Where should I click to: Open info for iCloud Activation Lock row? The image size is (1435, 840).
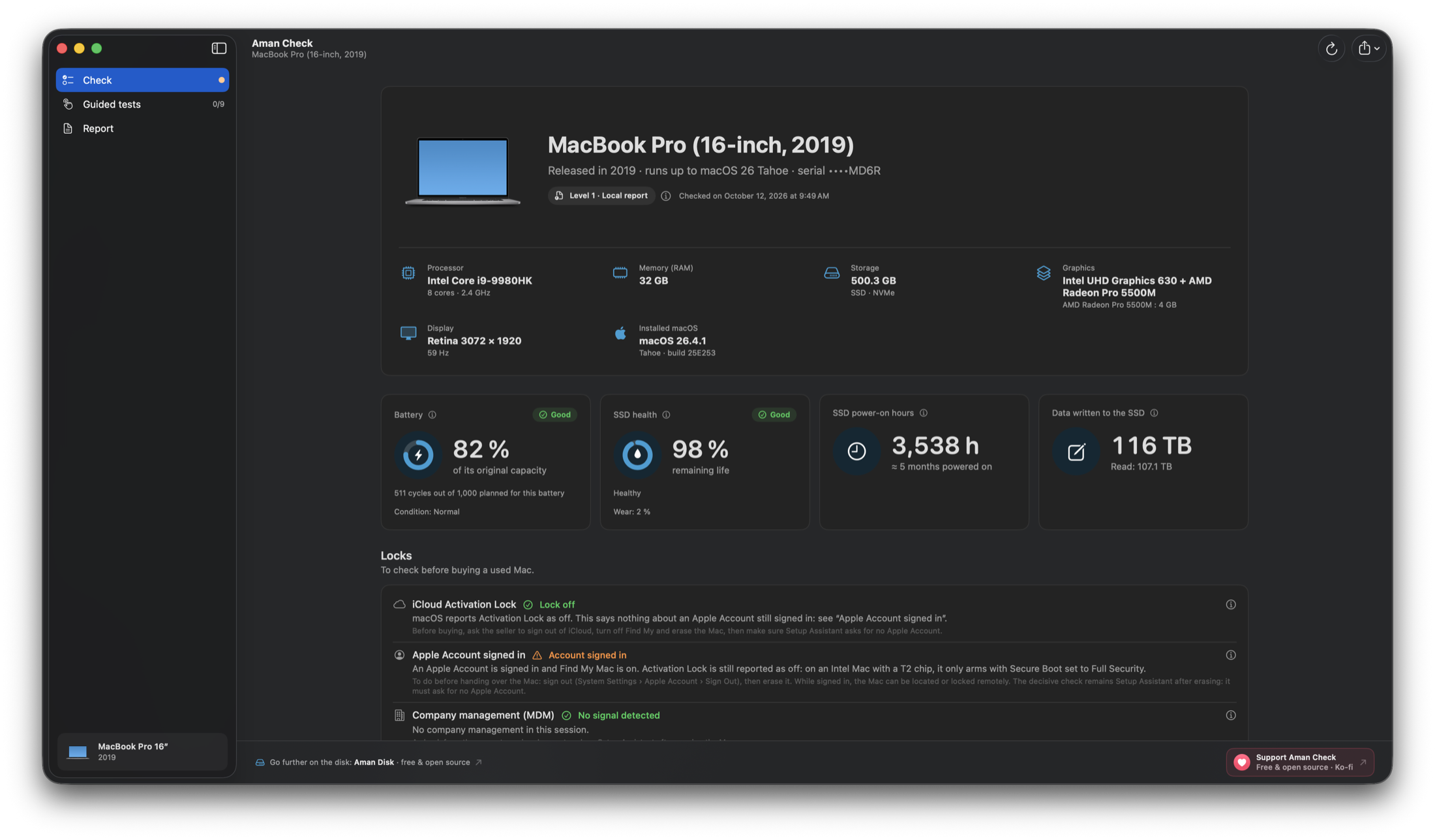(1230, 605)
